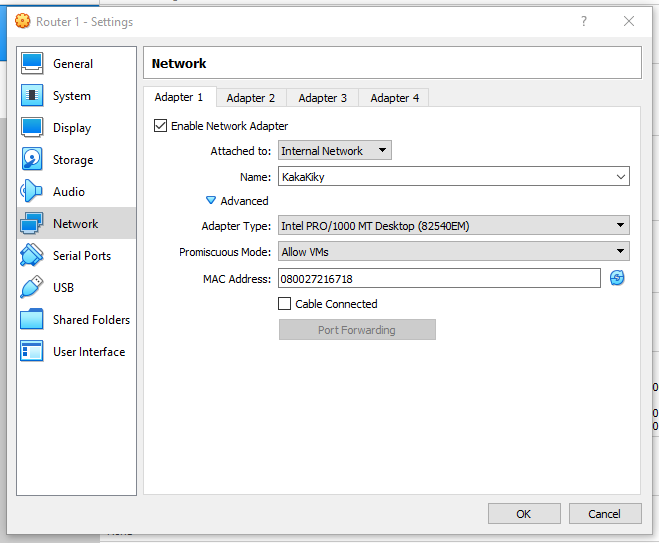
Task: Close the Router 1 Settings dialog
Action: tap(629, 21)
